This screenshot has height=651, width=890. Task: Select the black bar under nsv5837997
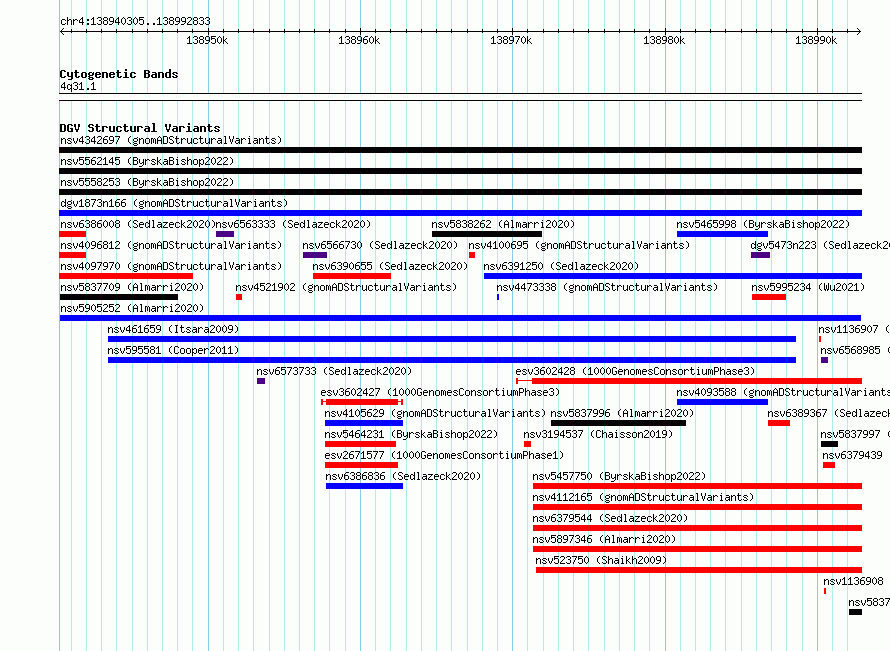click(829, 444)
